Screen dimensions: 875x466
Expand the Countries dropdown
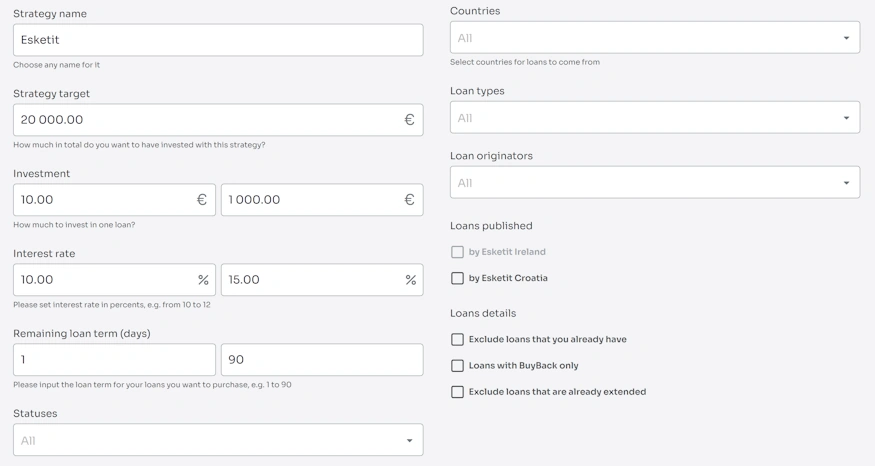click(654, 38)
